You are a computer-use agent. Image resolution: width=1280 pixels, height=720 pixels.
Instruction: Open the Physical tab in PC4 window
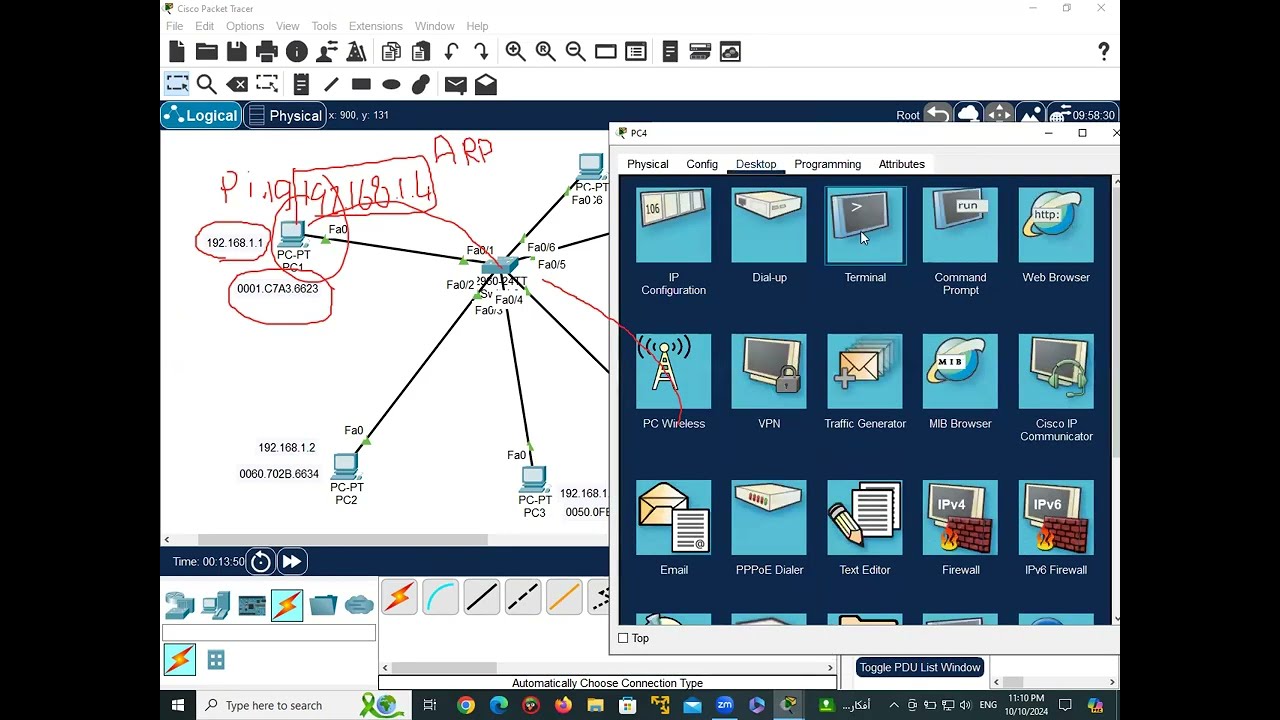pos(647,164)
